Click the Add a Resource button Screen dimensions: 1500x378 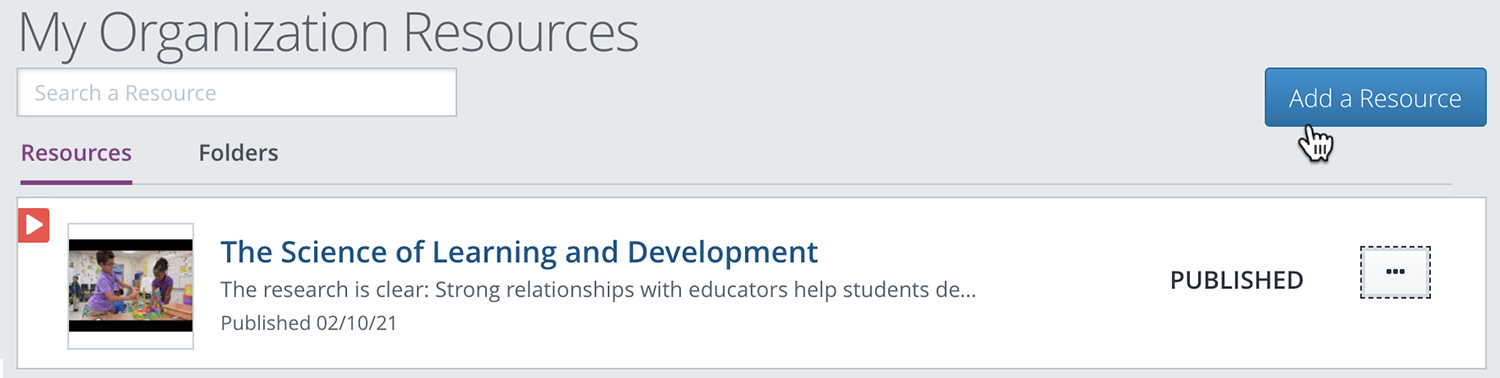coord(1375,98)
